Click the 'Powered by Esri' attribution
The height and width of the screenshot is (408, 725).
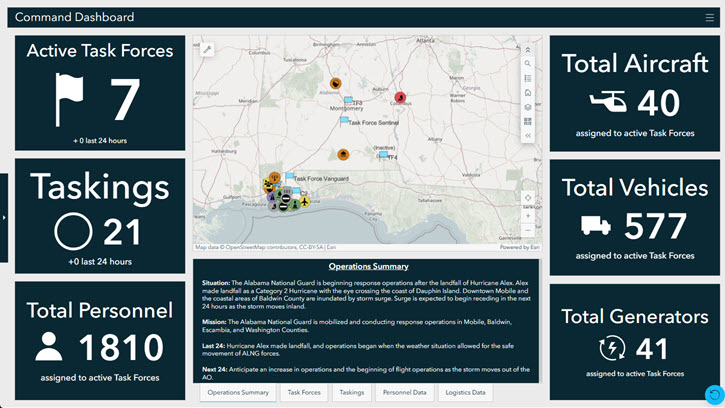[520, 247]
